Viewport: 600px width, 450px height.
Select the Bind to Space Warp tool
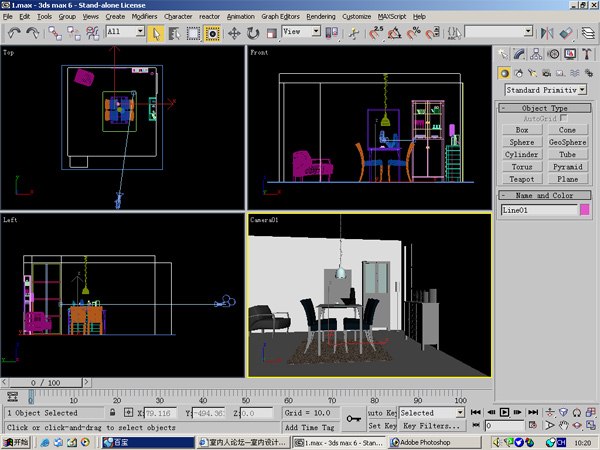pyautogui.click(x=93, y=33)
